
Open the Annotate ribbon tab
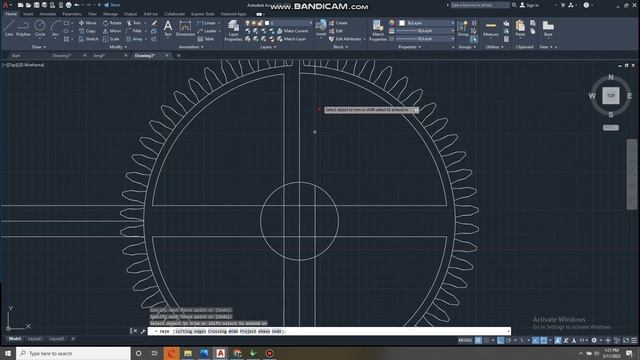47,14
